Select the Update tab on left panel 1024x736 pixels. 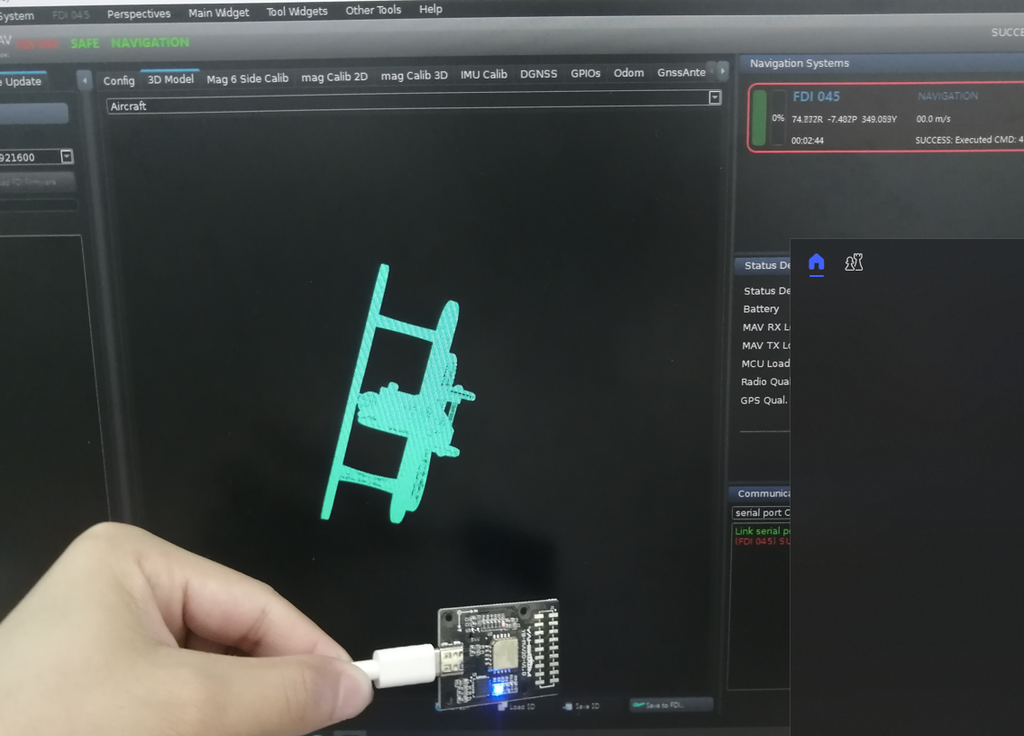(22, 82)
